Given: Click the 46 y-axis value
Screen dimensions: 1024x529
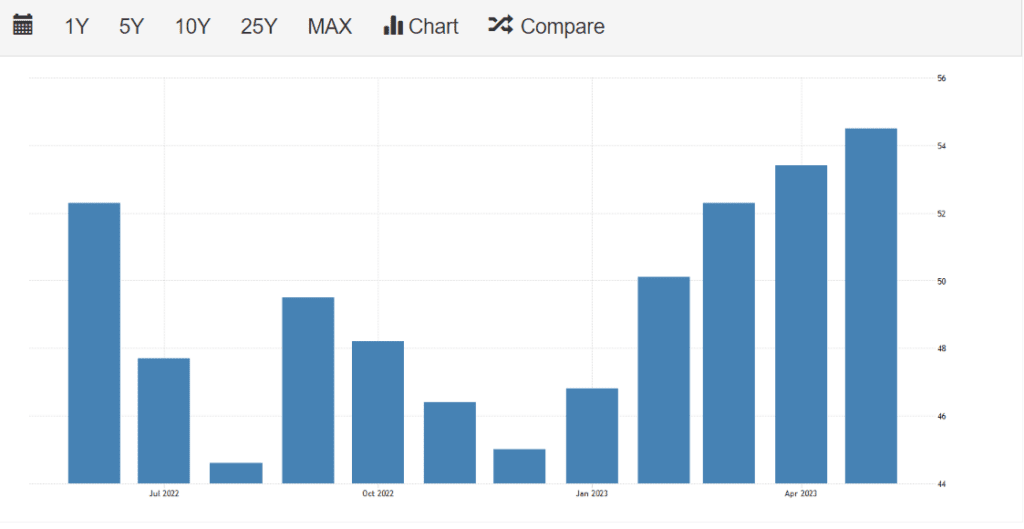Looking at the screenshot, I should [x=942, y=417].
